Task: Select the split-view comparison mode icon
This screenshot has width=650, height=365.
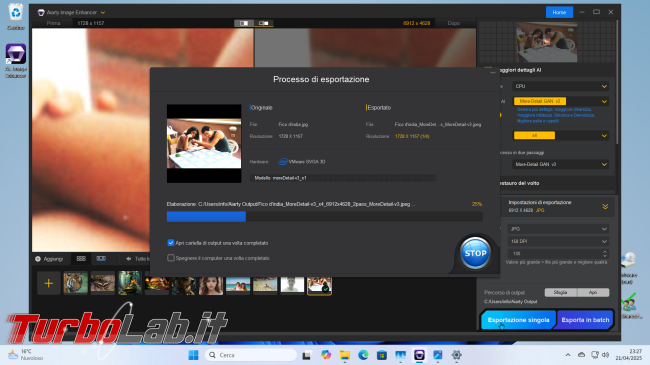Action: (244, 23)
